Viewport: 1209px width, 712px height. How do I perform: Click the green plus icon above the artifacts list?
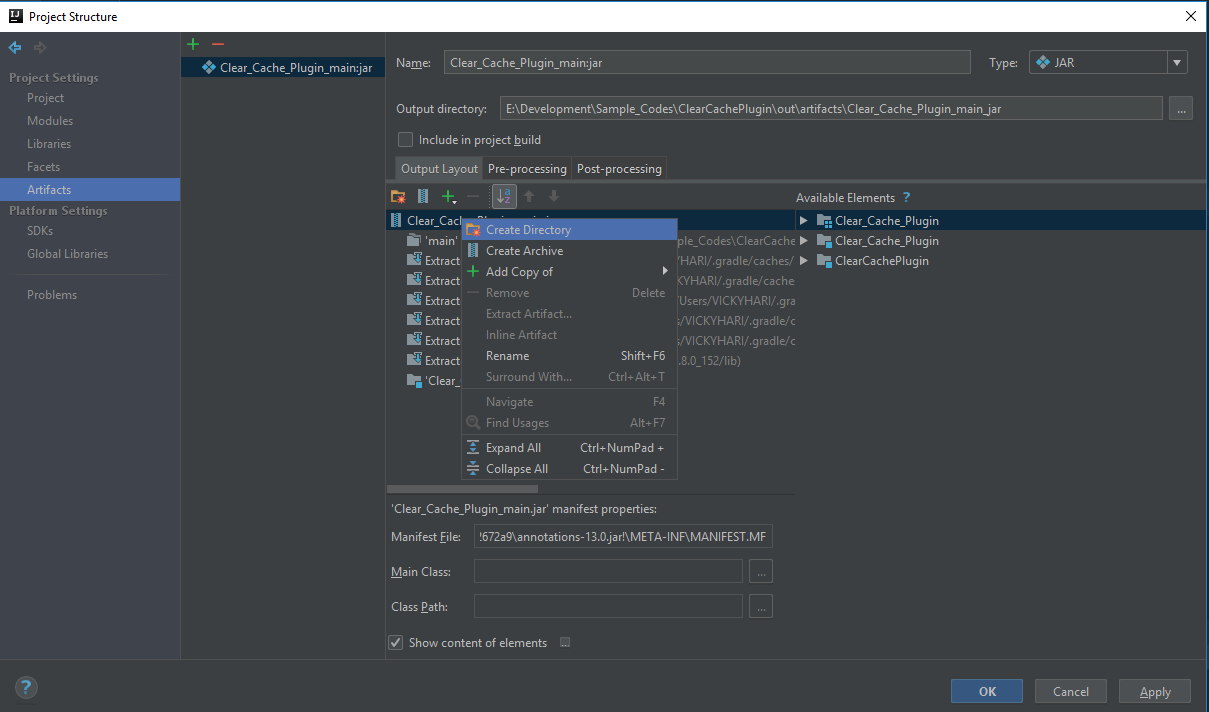coord(192,43)
